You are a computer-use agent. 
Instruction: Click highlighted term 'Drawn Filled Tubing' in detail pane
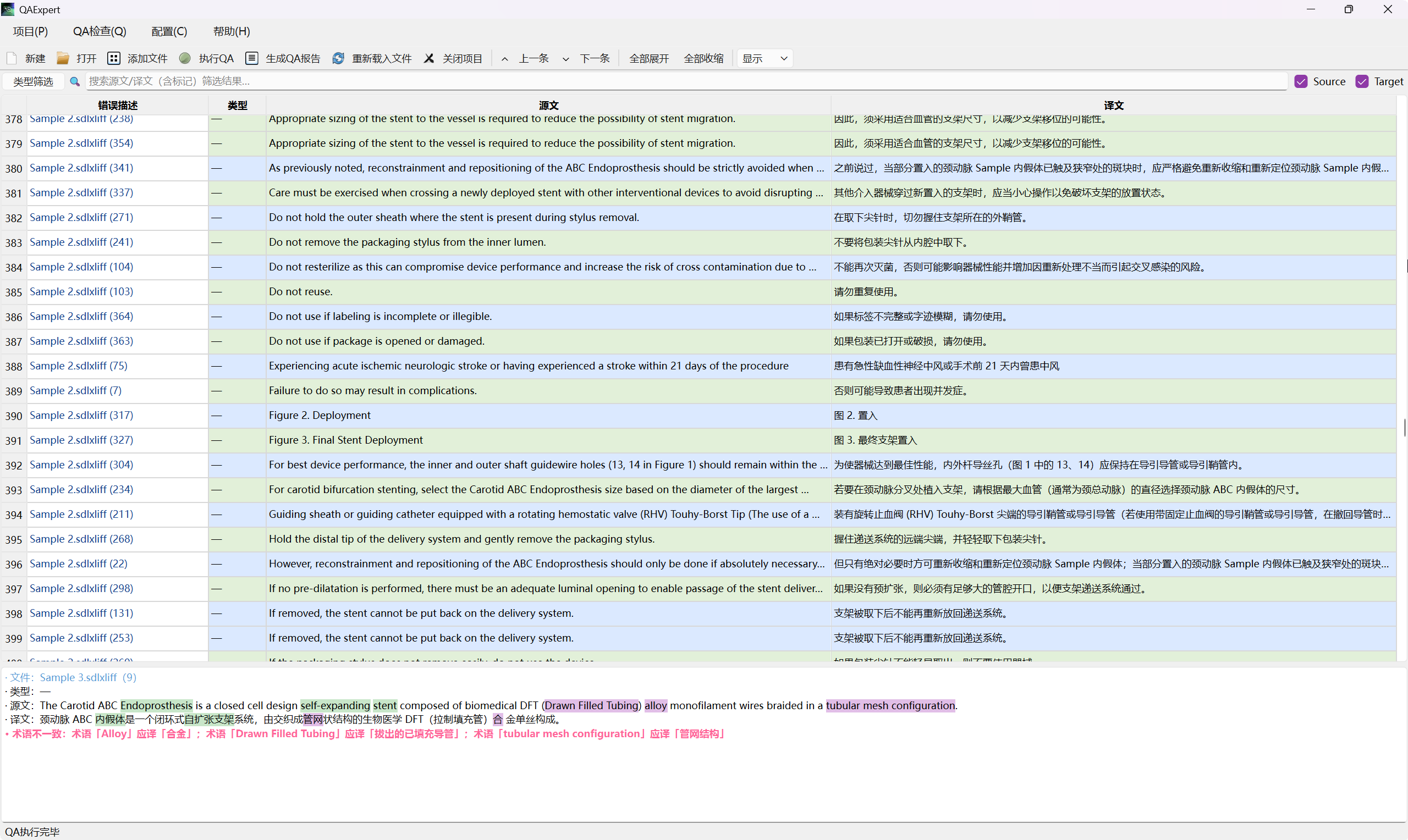[x=591, y=705]
